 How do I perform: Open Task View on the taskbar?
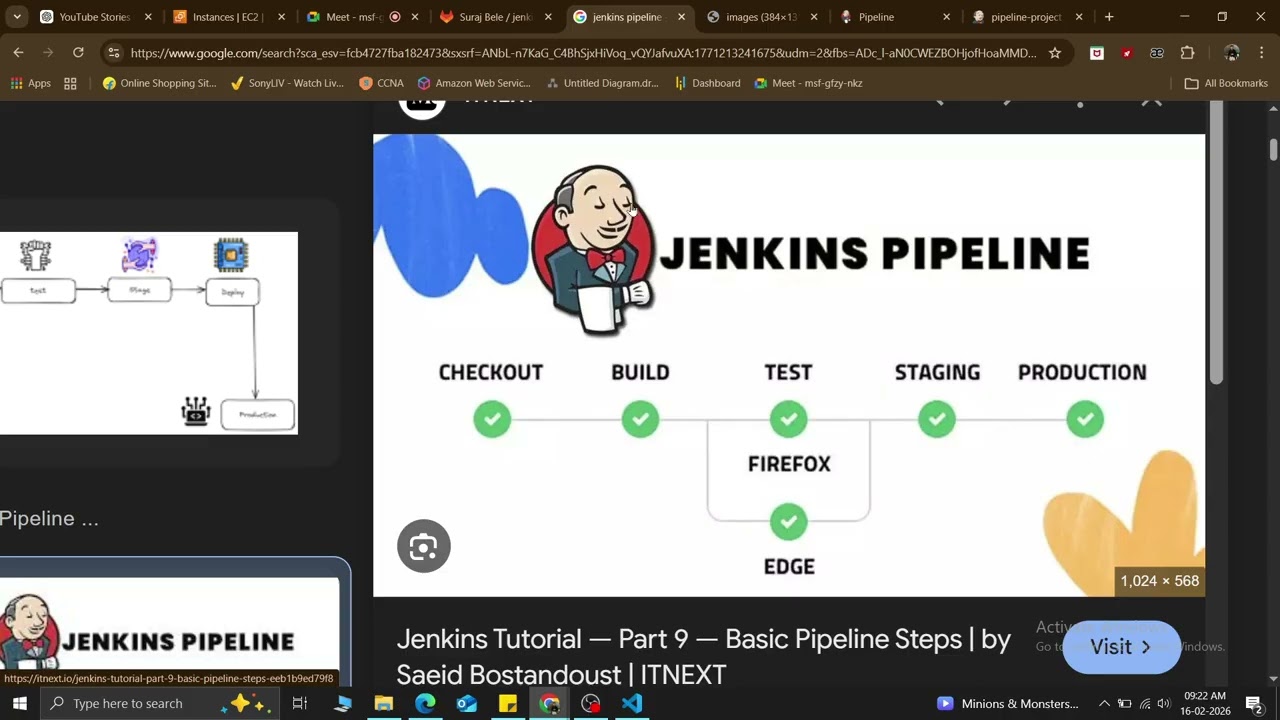[x=299, y=703]
